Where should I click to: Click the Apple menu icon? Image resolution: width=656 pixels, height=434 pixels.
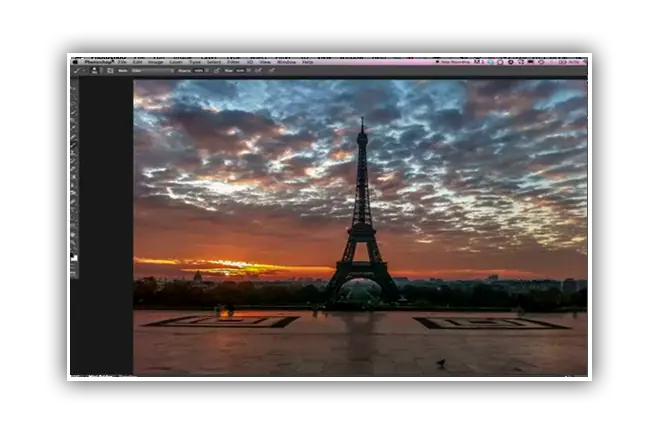click(x=75, y=61)
